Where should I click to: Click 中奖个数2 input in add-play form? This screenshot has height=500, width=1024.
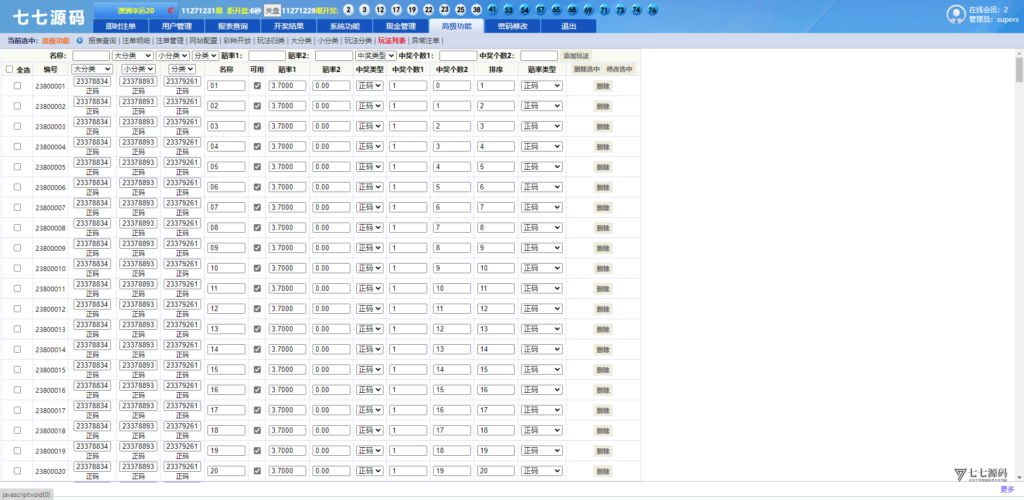coord(539,56)
